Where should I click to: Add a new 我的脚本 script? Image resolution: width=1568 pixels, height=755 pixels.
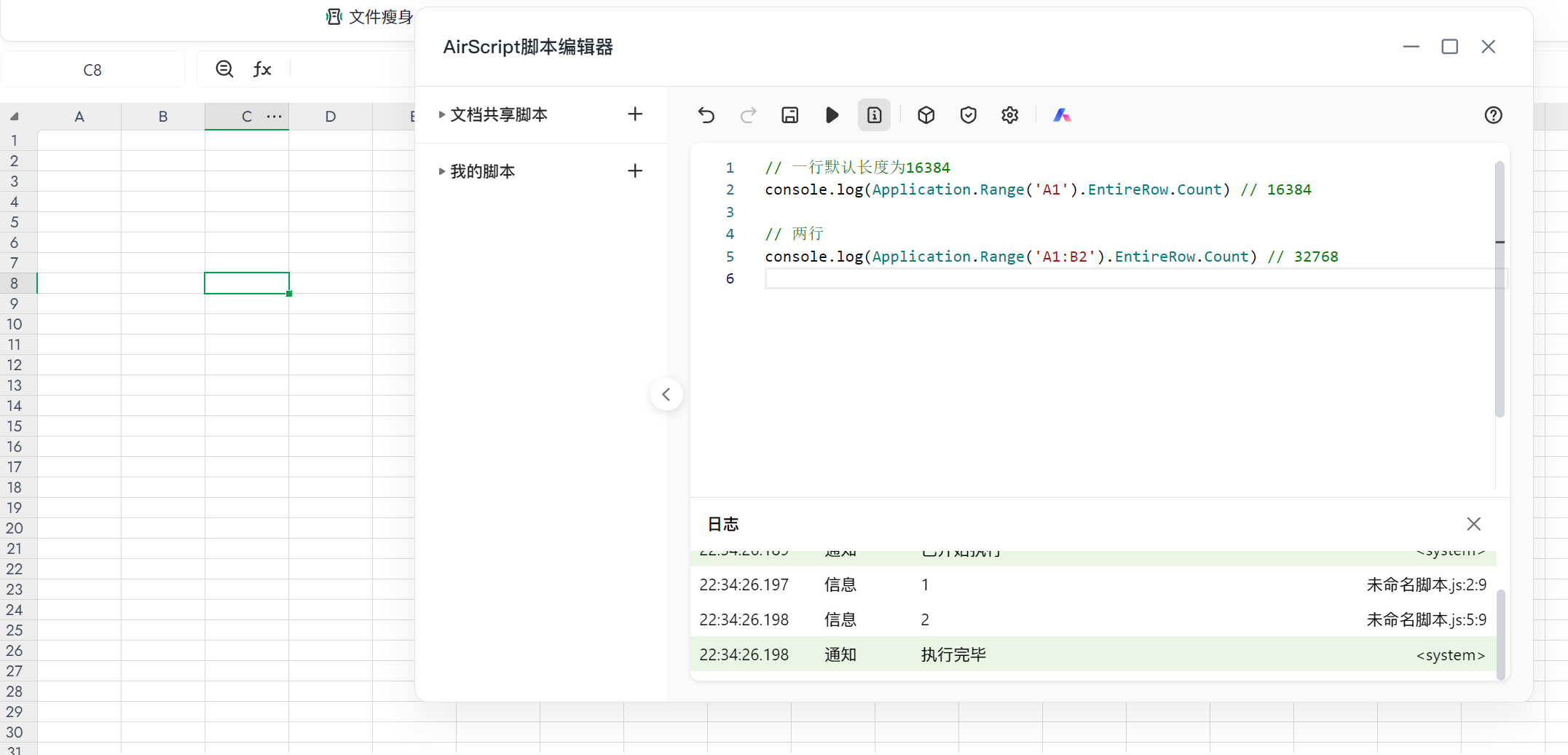(635, 171)
